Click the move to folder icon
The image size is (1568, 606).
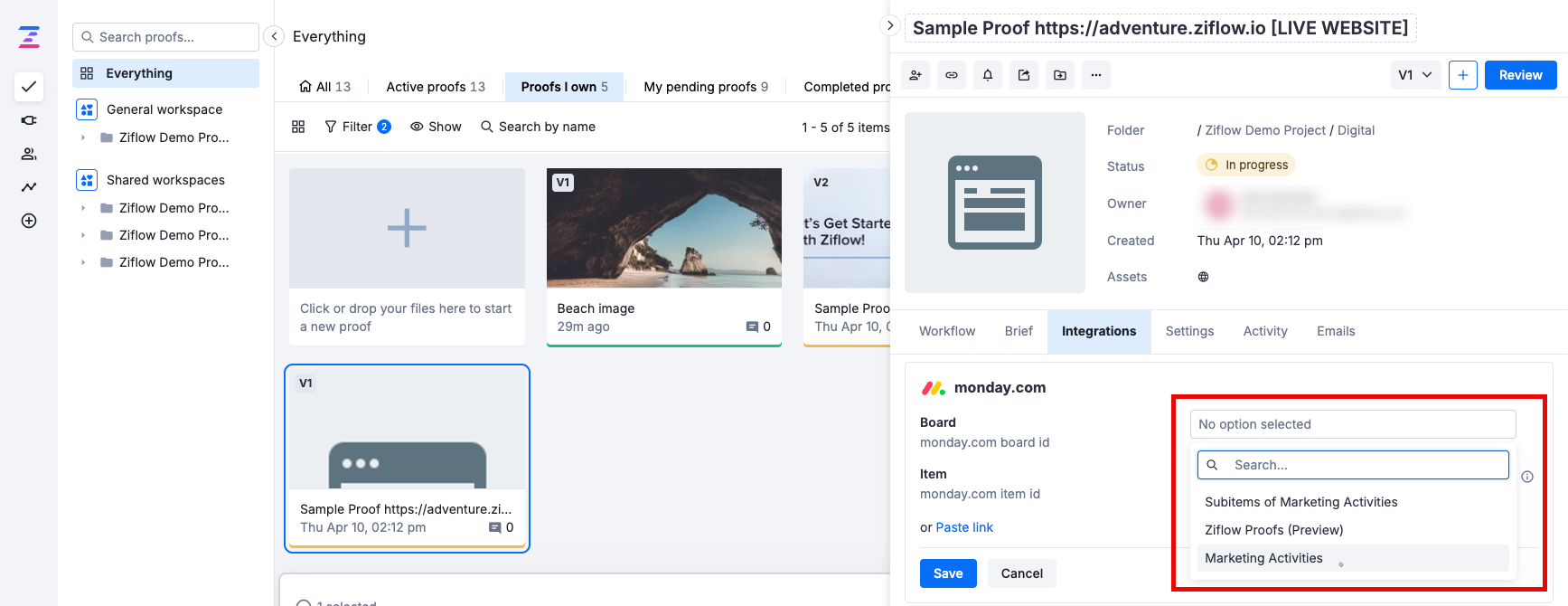pos(1060,75)
